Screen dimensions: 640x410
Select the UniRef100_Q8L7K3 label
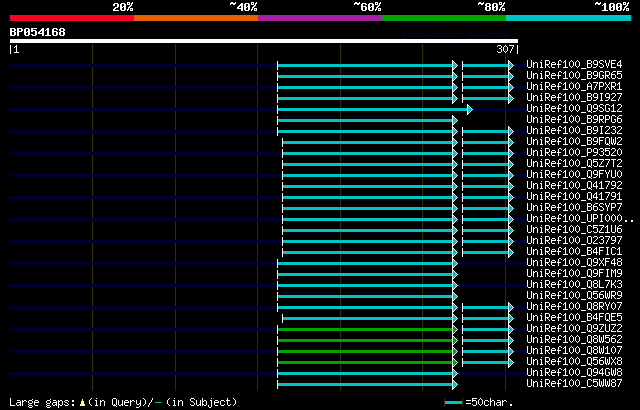(574, 285)
